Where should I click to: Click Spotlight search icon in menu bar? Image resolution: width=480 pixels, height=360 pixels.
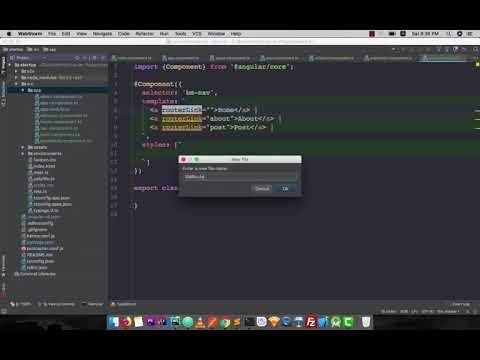pos(449,34)
